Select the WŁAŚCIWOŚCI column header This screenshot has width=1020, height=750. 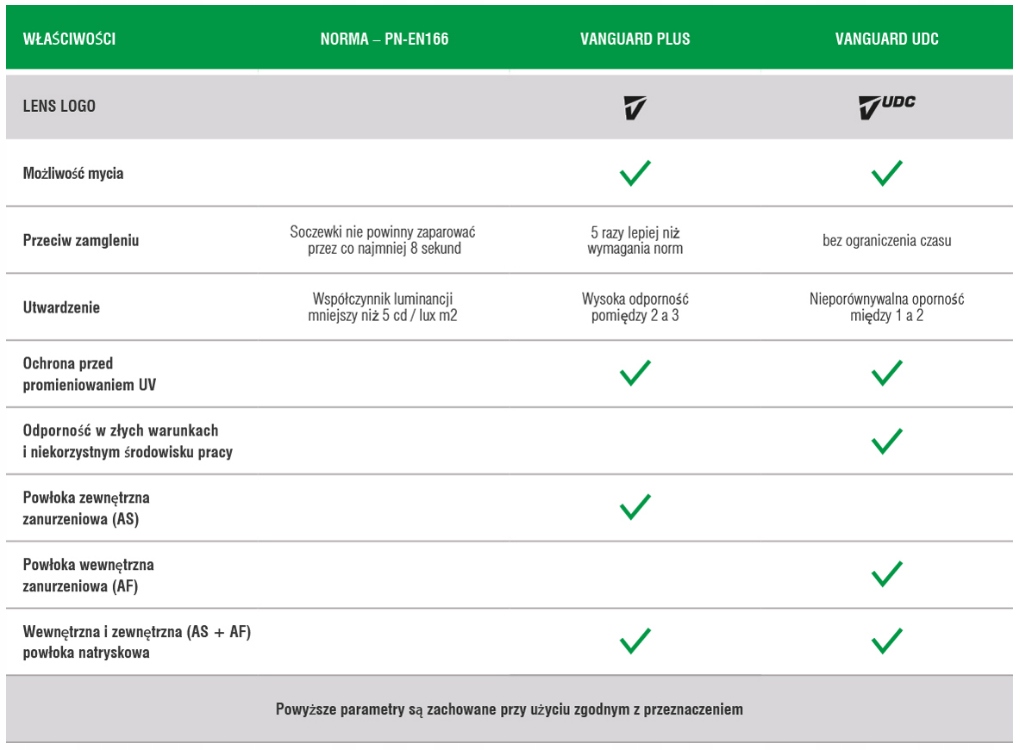[x=69, y=39]
